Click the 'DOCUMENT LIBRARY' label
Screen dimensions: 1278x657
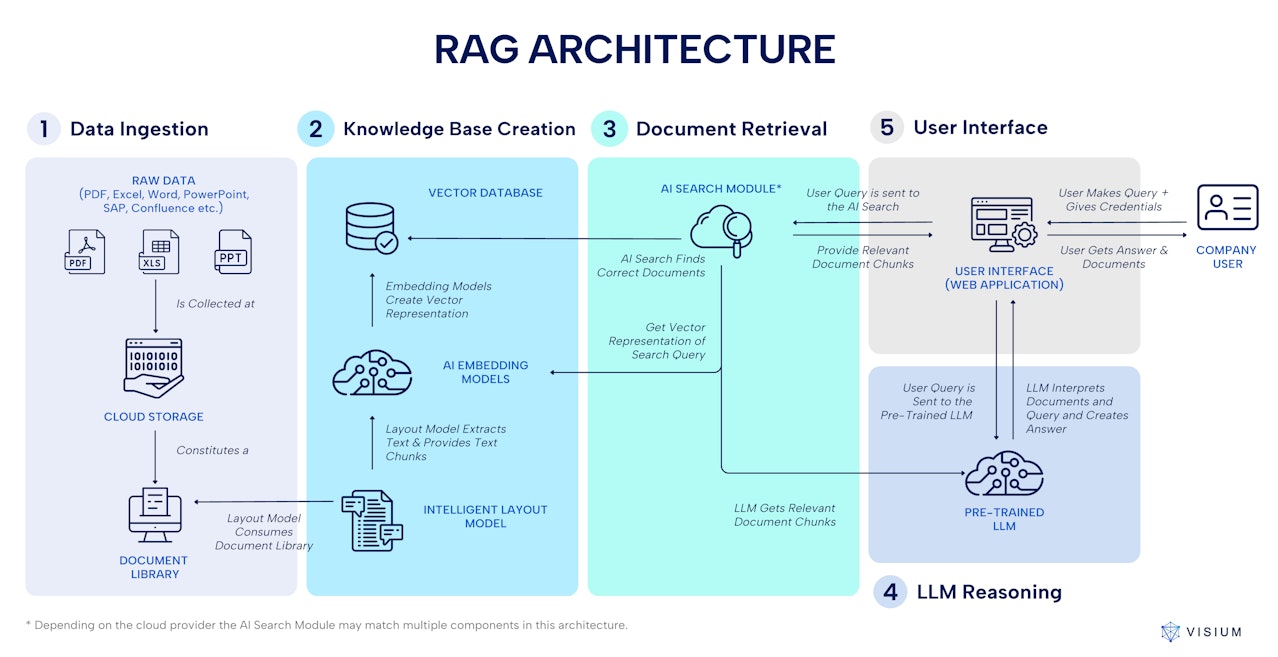[x=154, y=568]
